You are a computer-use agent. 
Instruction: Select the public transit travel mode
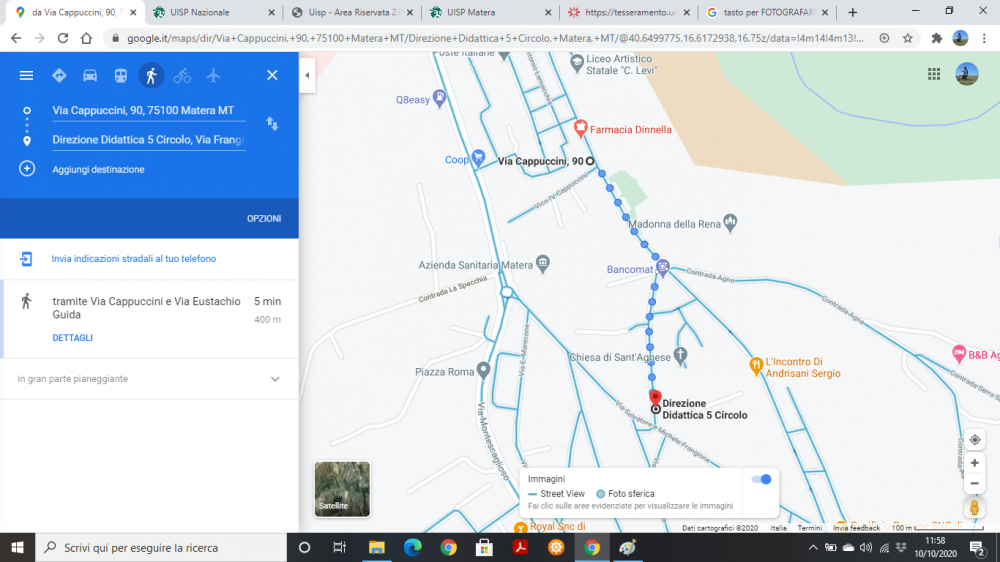pos(120,75)
